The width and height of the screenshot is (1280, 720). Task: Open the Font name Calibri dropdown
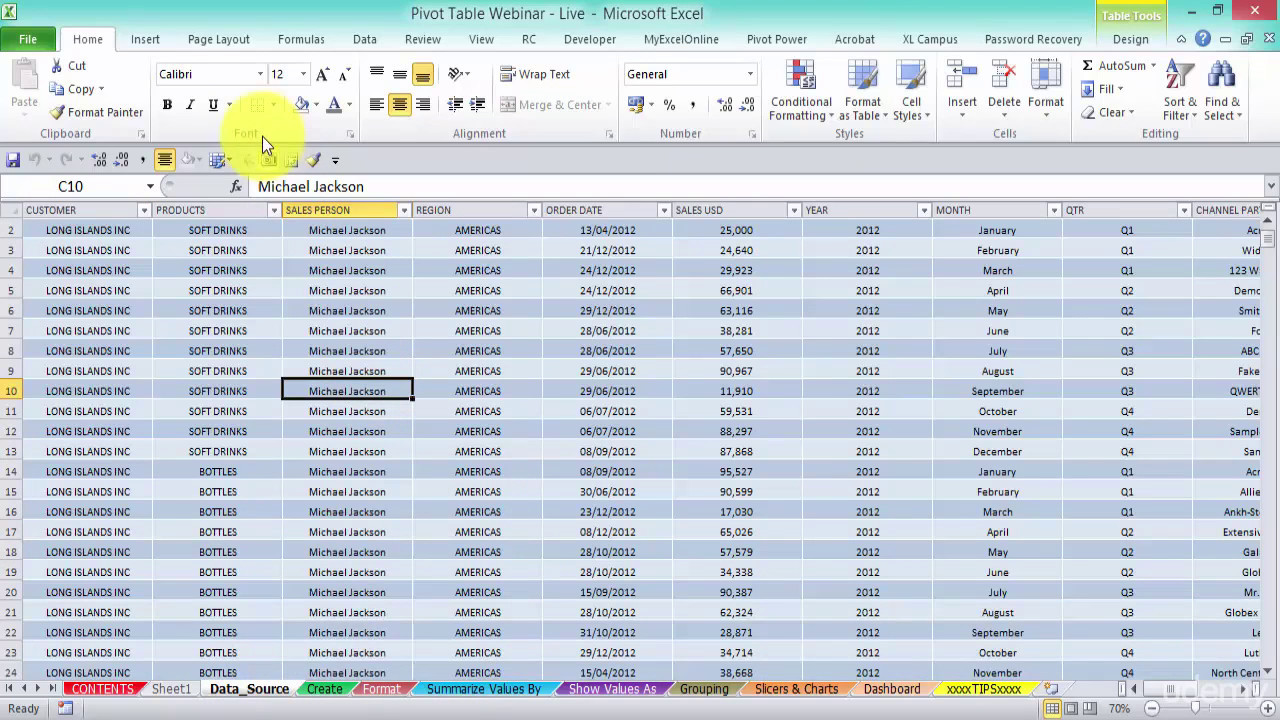tap(260, 75)
